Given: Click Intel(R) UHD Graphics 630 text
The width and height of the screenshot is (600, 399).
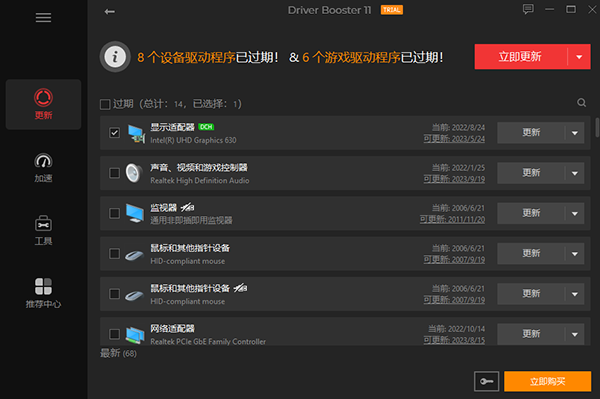Looking at the screenshot, I should pos(193,140).
